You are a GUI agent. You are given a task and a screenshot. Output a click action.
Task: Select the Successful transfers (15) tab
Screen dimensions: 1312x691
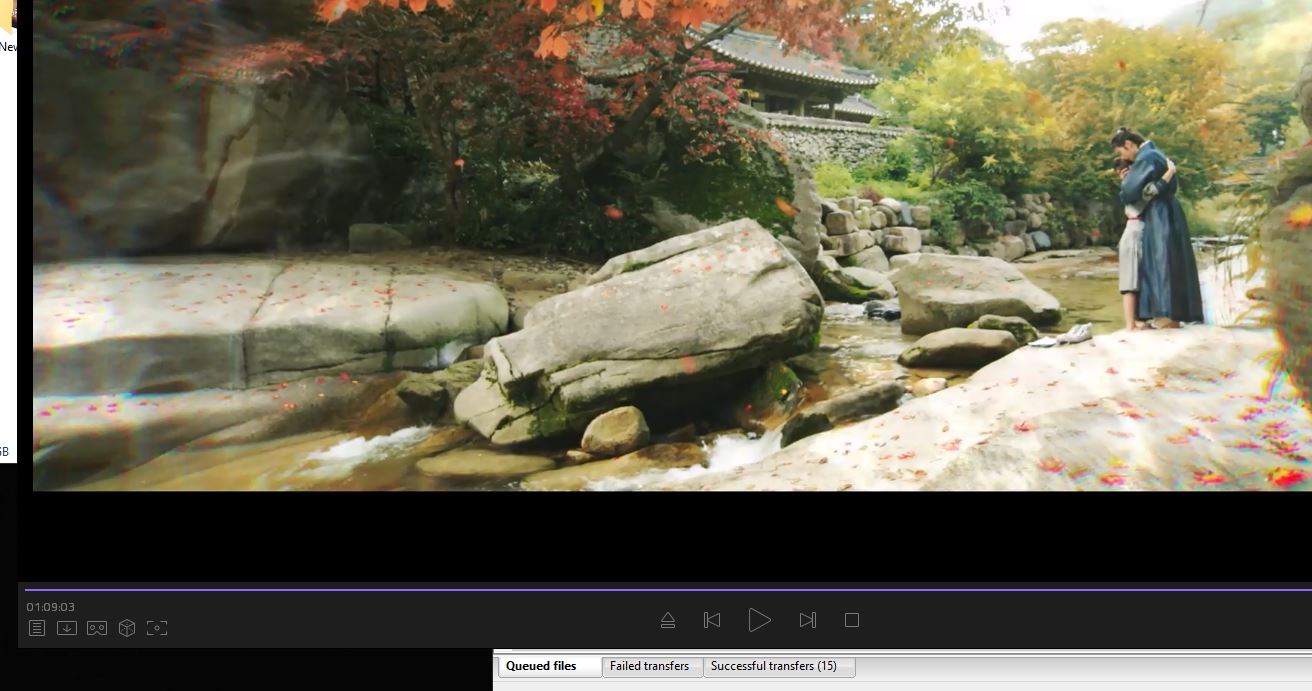pyautogui.click(x=774, y=666)
